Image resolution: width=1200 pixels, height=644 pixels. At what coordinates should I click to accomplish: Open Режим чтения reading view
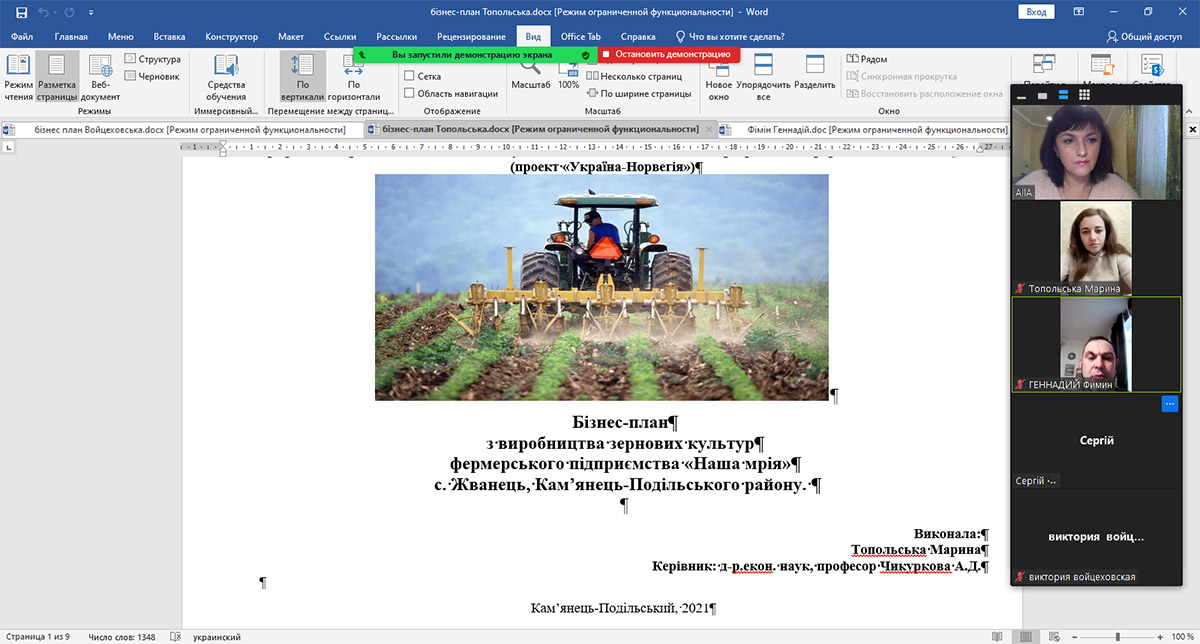(x=18, y=76)
